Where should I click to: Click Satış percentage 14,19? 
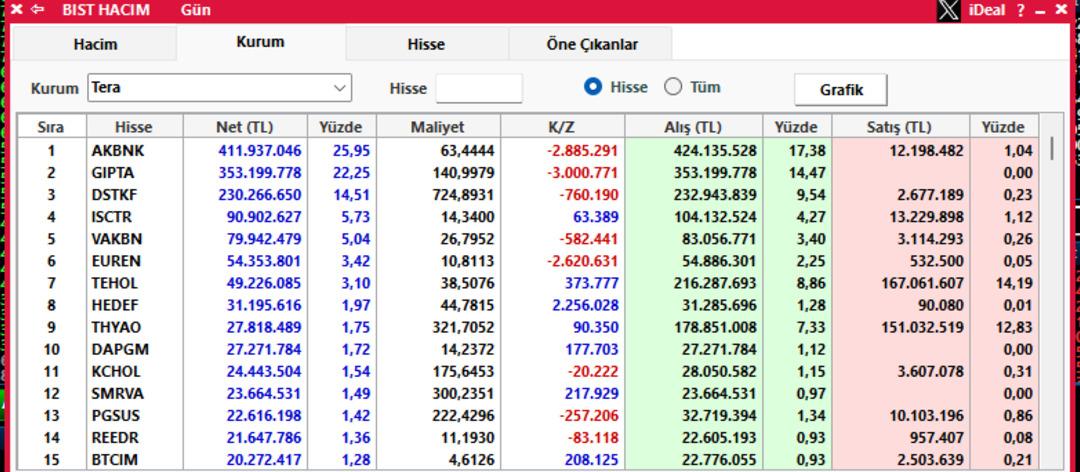coord(1014,283)
